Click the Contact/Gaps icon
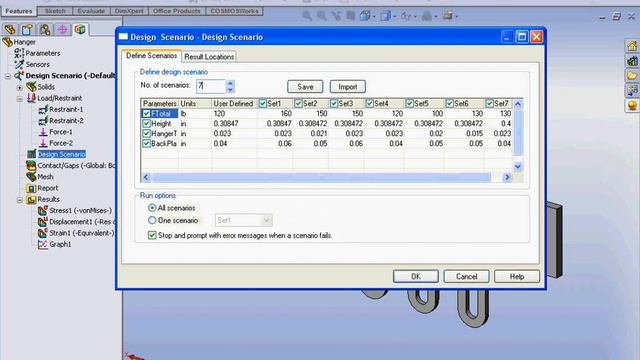The height and width of the screenshot is (360, 640). [31, 165]
